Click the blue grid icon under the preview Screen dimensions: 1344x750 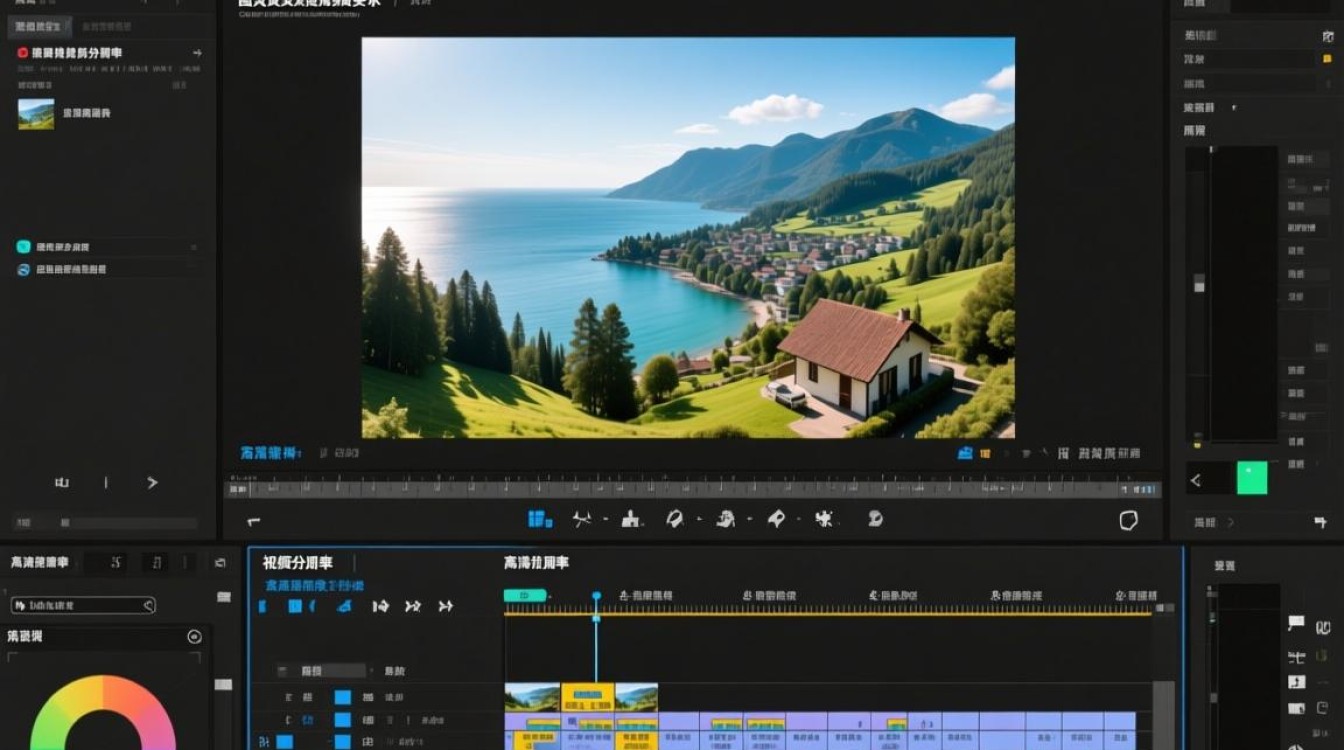point(540,519)
